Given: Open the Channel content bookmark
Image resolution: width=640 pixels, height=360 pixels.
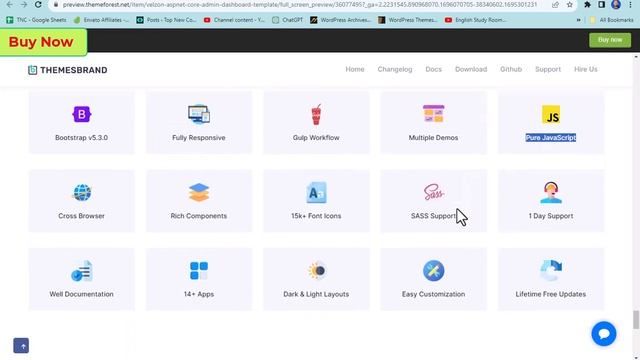Looking at the screenshot, I should coord(234,20).
